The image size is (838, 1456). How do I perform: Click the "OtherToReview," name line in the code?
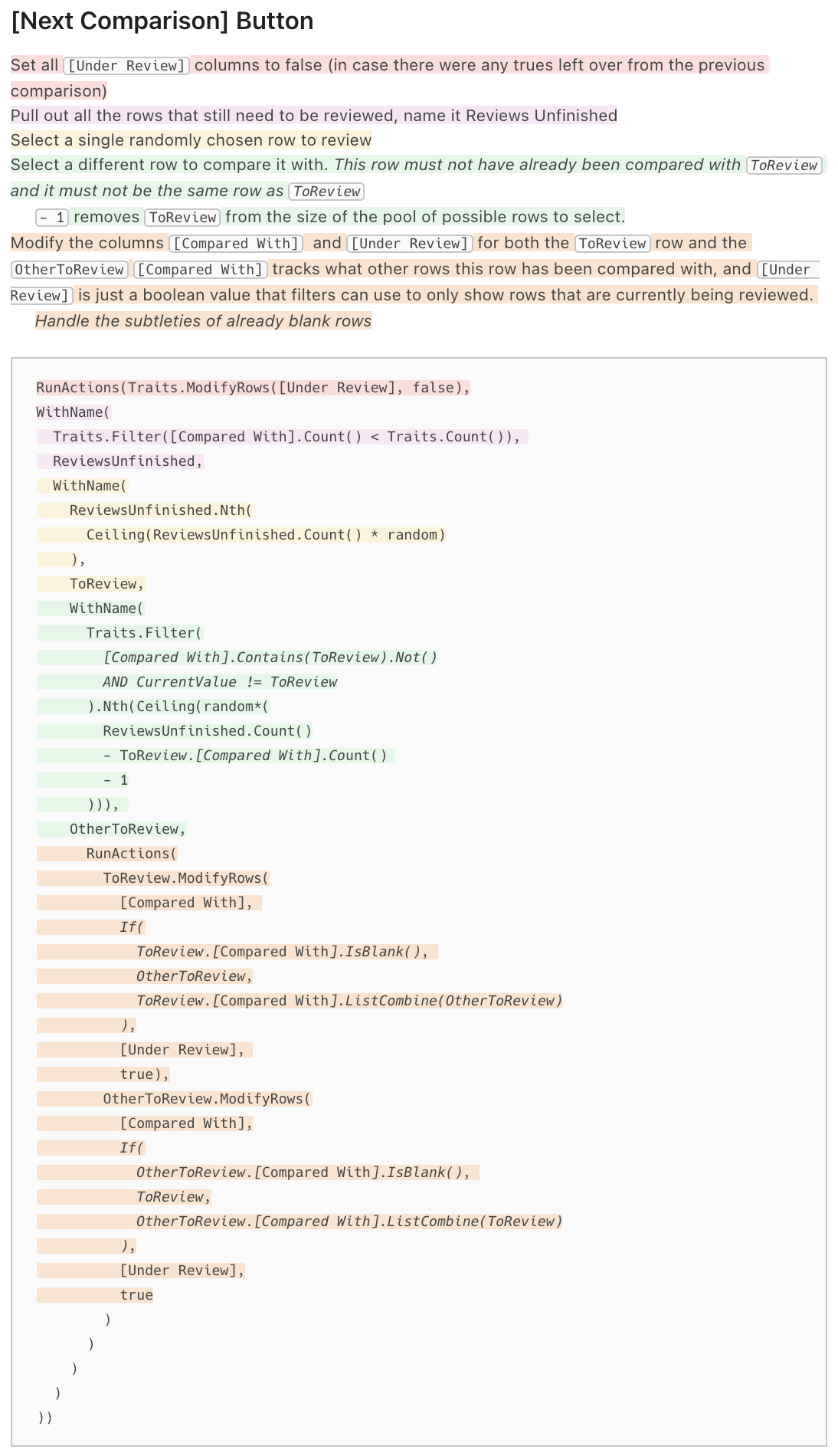pos(127,829)
